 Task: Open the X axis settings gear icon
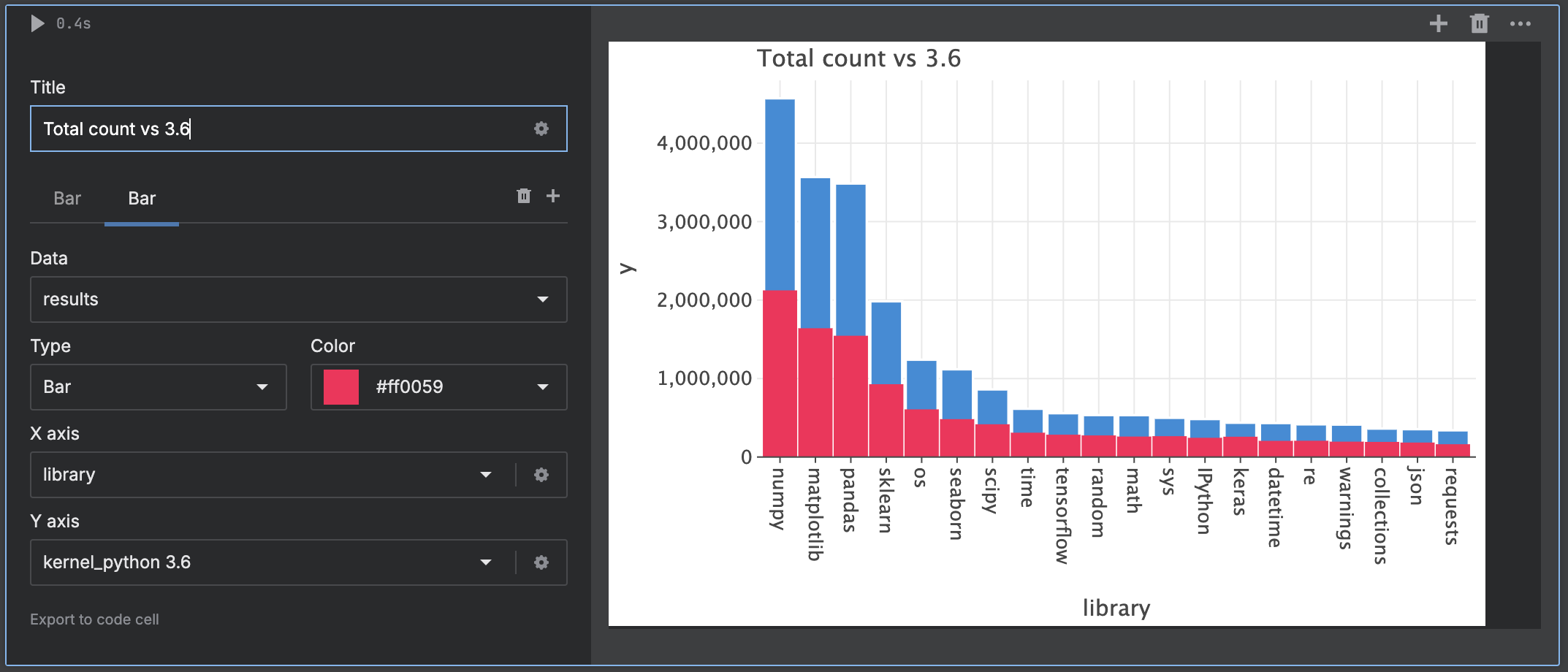point(541,475)
